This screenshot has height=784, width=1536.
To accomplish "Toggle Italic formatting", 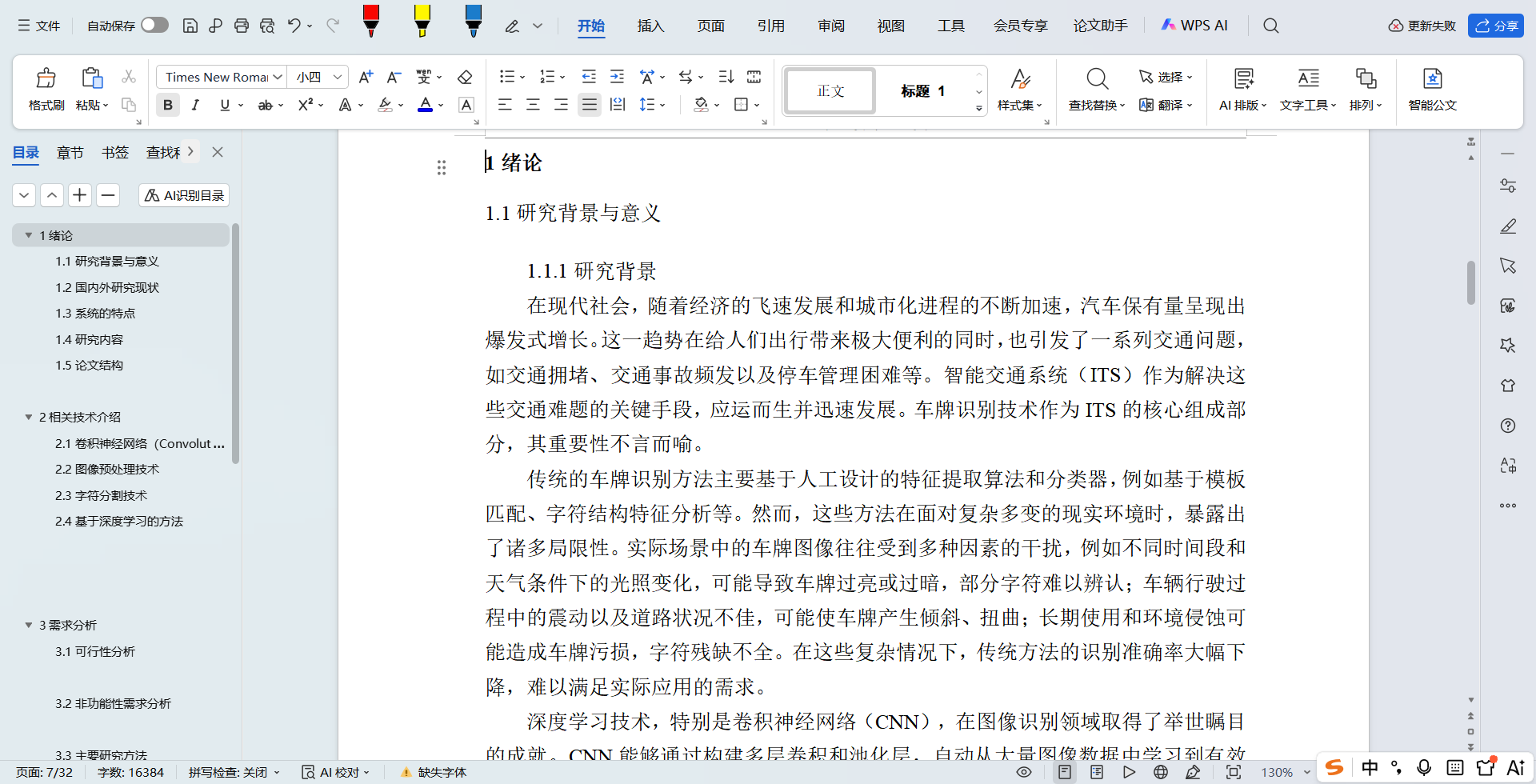I will click(x=194, y=105).
